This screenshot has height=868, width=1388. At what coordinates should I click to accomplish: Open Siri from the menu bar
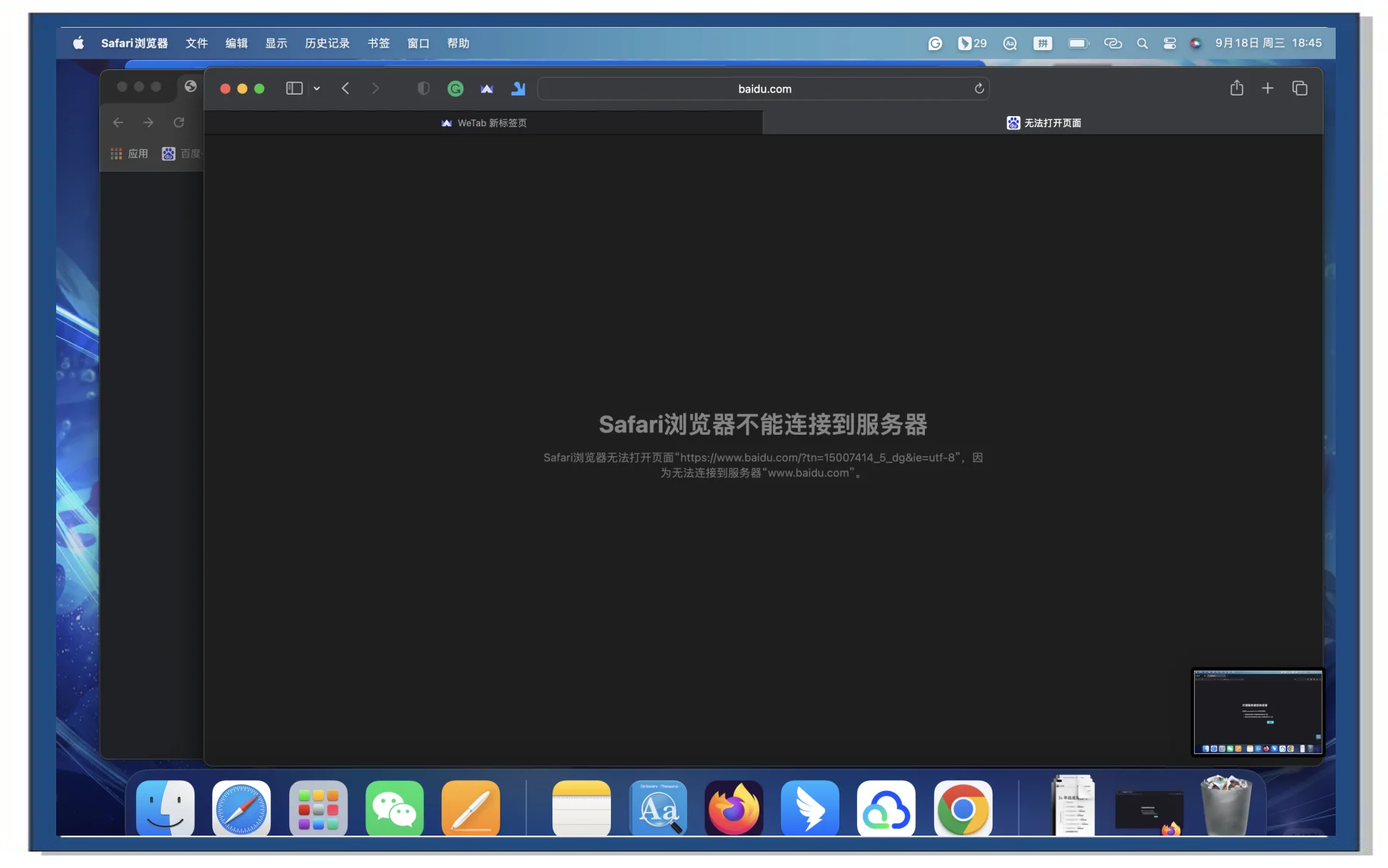(1195, 43)
